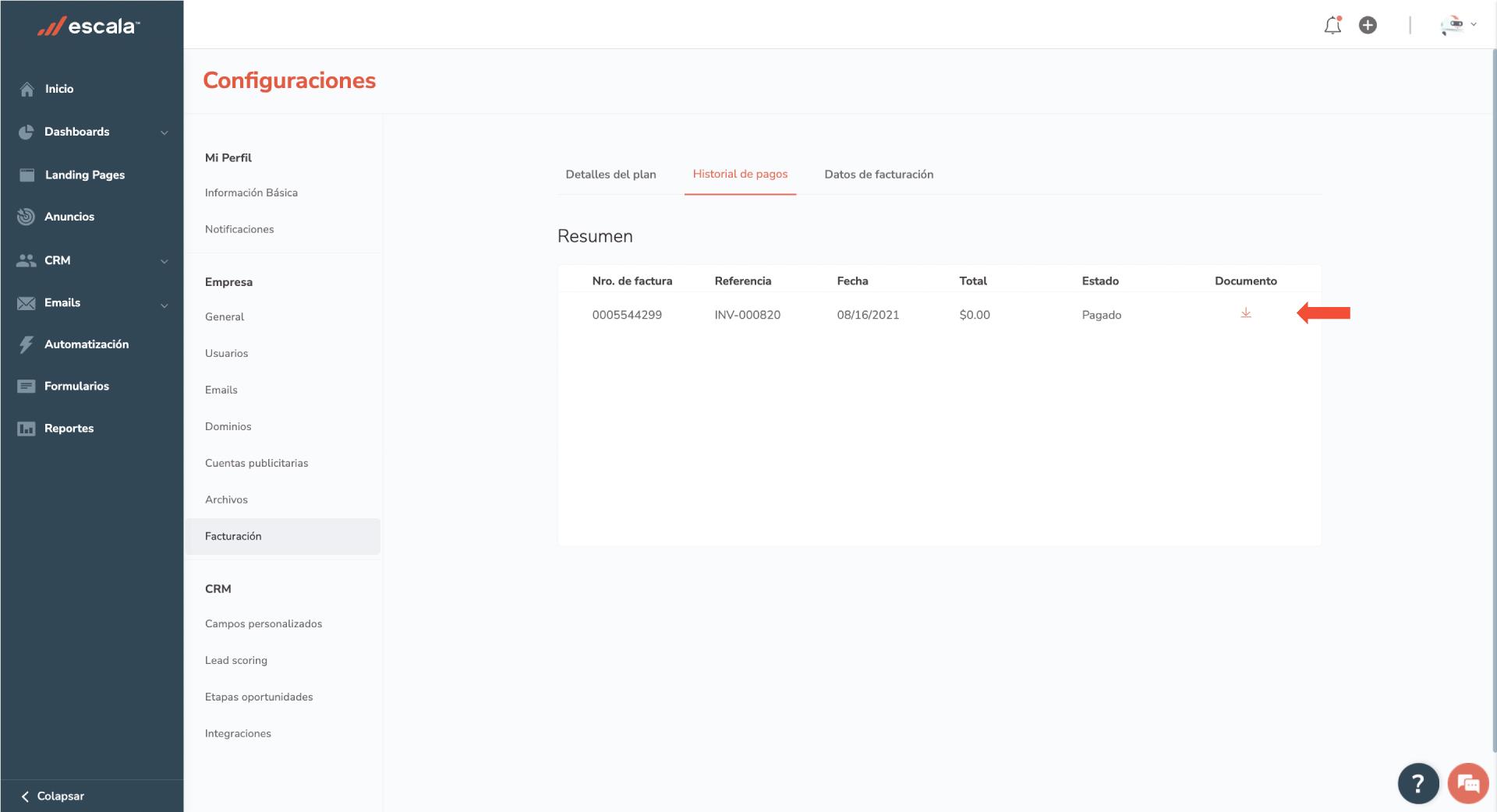Image resolution: width=1497 pixels, height=812 pixels.
Task: Open Archivos settings
Action: click(226, 500)
